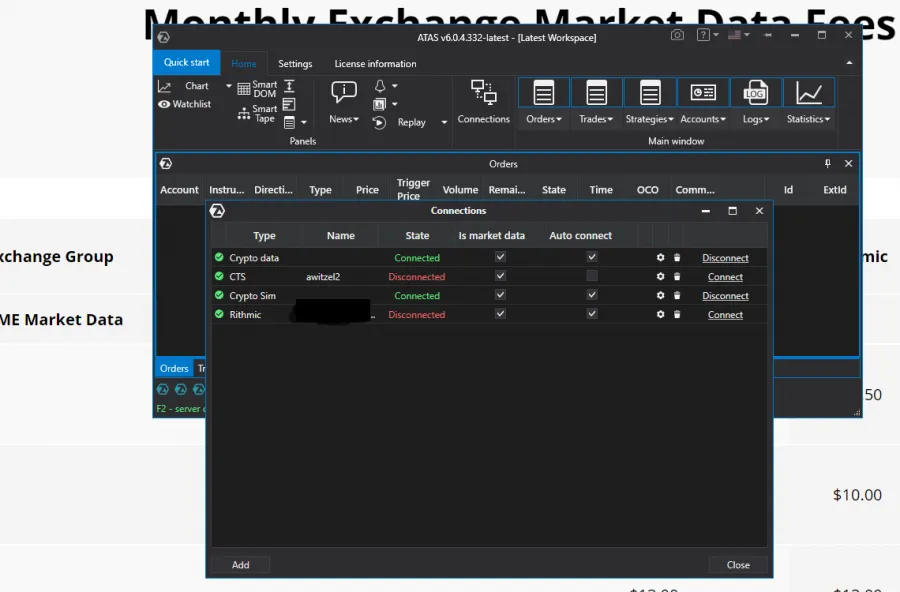Open the License information tab
The width and height of the screenshot is (900, 592).
tap(375, 64)
